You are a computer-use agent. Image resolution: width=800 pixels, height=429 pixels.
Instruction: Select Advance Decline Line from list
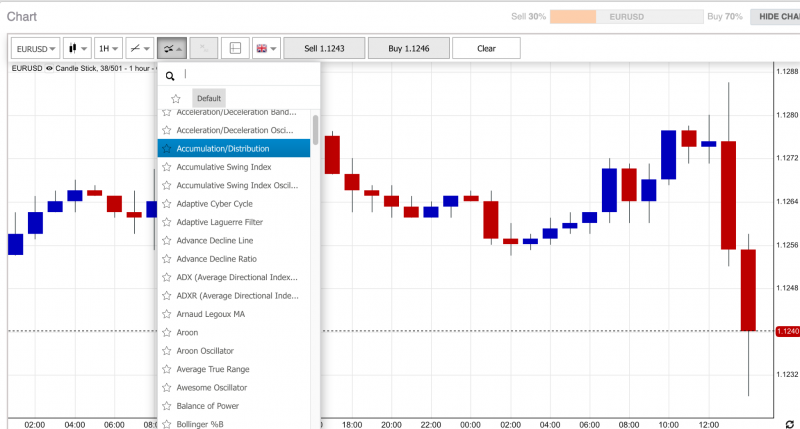234,240
